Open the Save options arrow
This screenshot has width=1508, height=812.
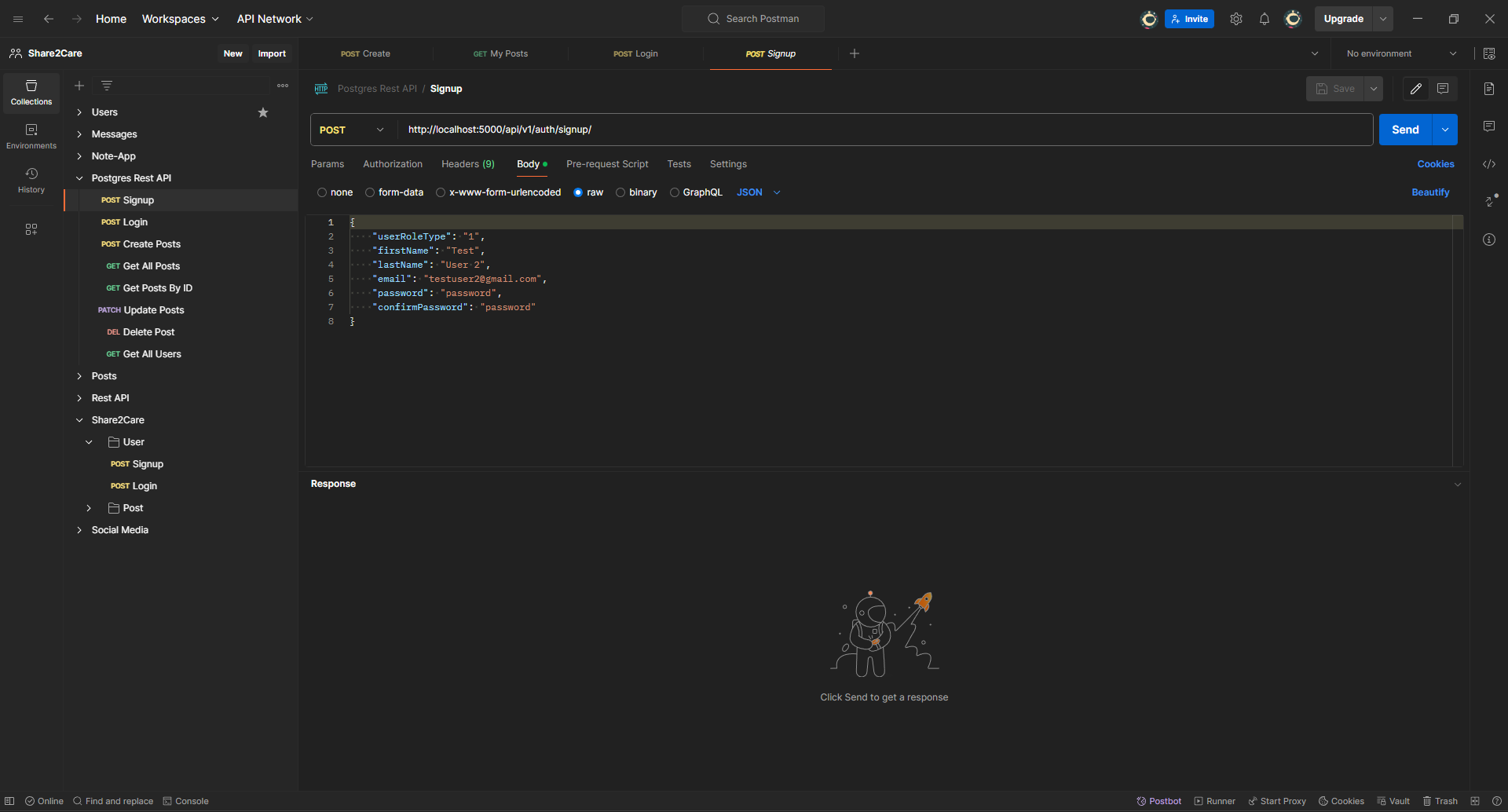tap(1374, 89)
